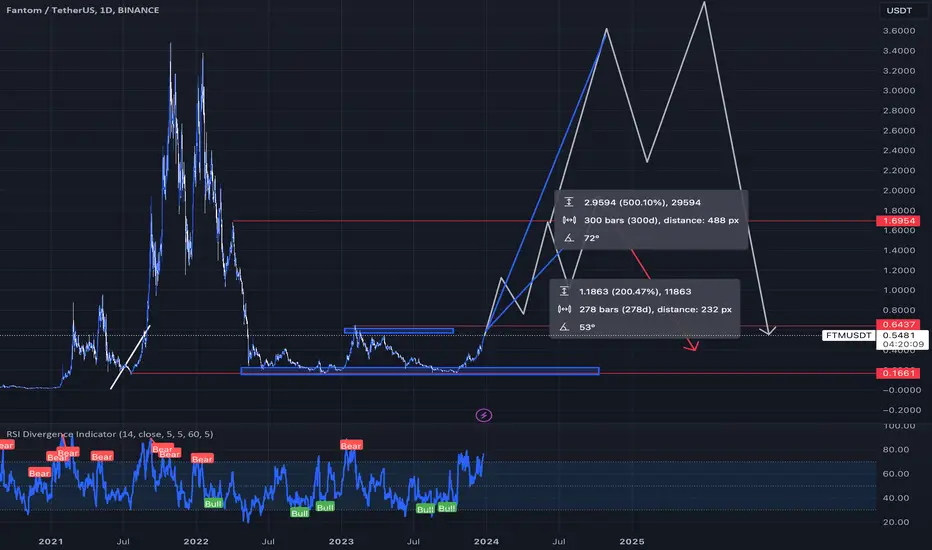932x550 pixels.
Task: Click the red 0.6437 price label
Action: [898, 324]
